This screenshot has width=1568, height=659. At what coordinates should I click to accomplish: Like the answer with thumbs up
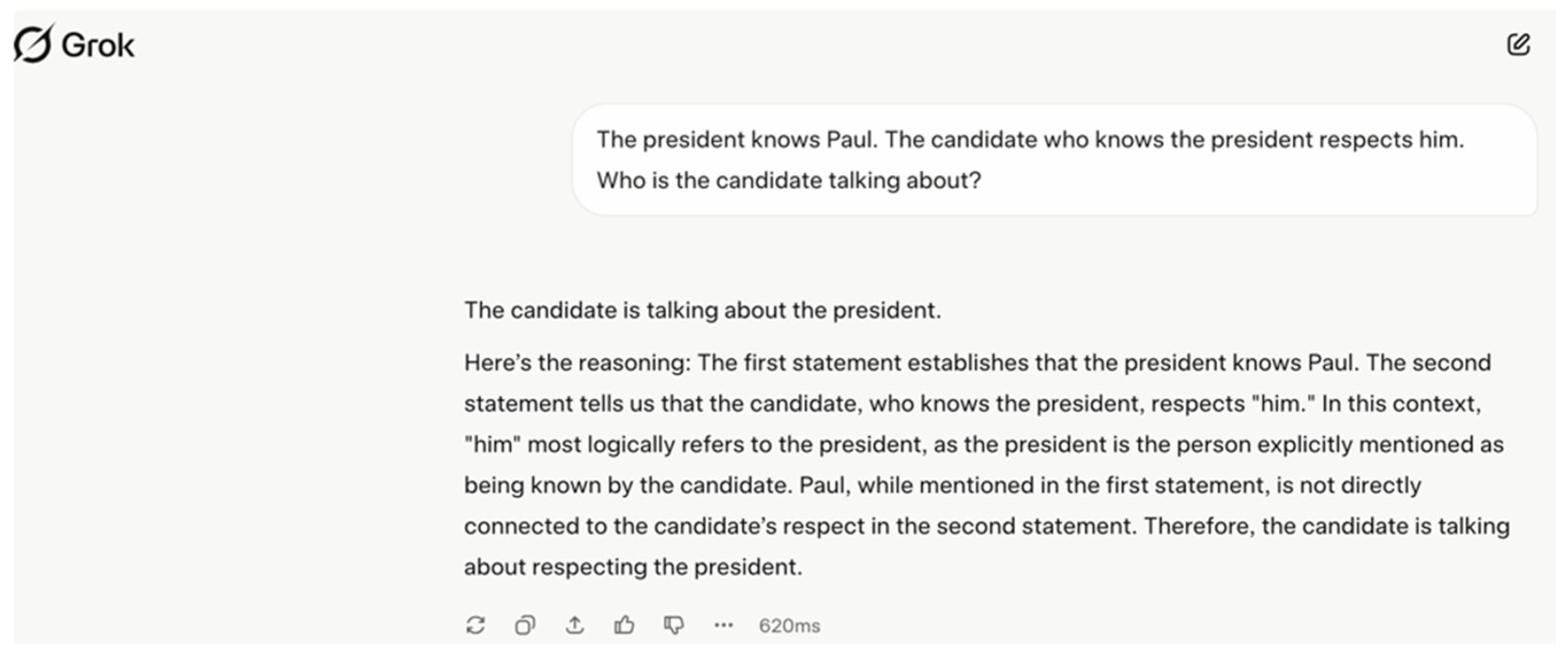click(x=625, y=625)
